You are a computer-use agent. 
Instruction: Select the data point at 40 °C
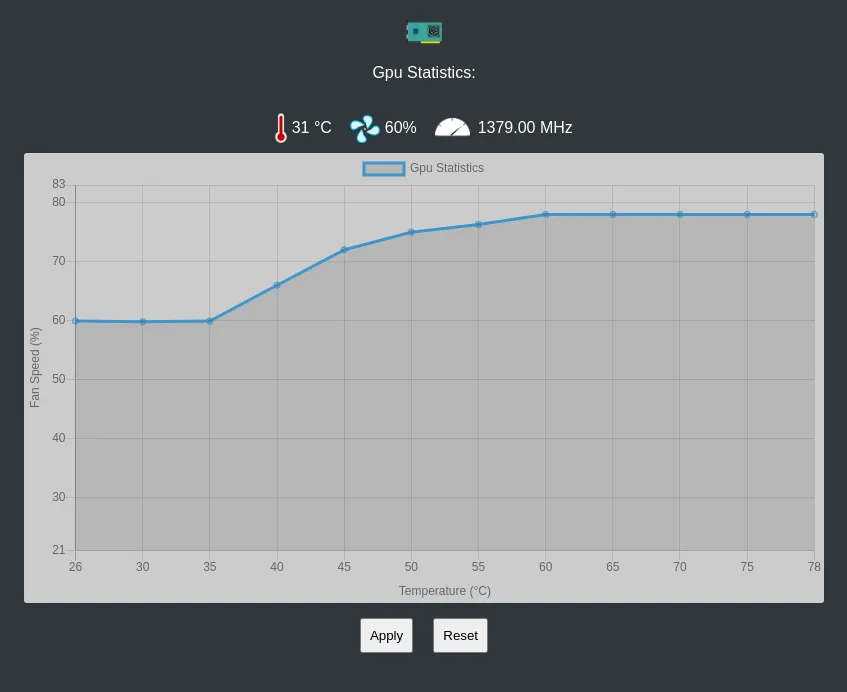[277, 285]
